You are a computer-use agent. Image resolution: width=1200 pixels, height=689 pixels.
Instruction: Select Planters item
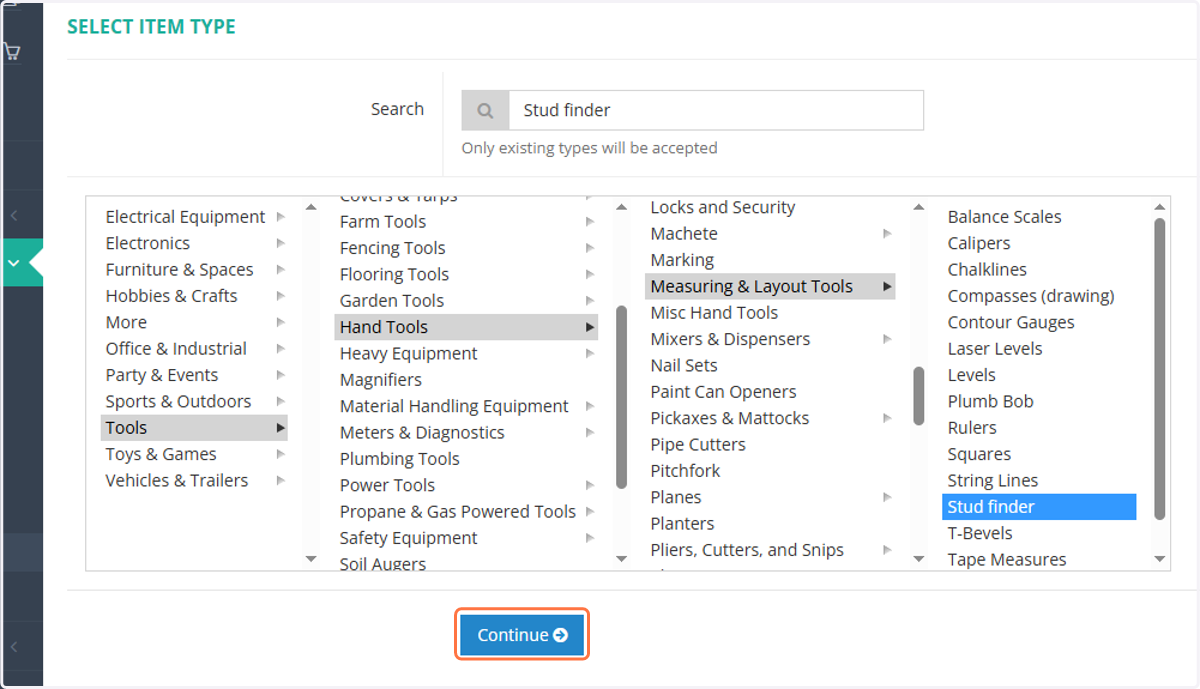click(x=682, y=524)
